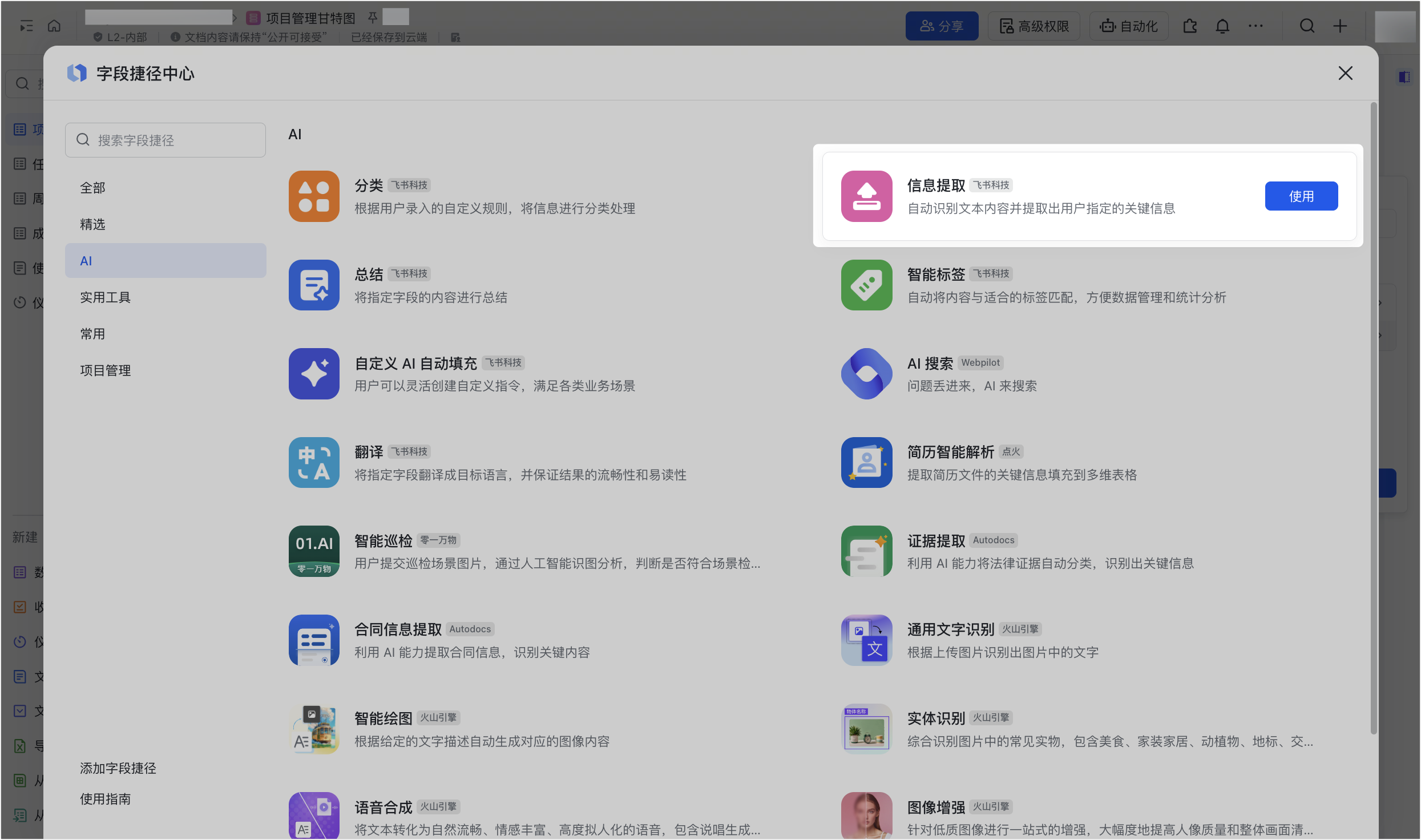This screenshot has width=1421, height=840.
Task: Choose the 智能标签 green tag icon
Action: coord(866,285)
